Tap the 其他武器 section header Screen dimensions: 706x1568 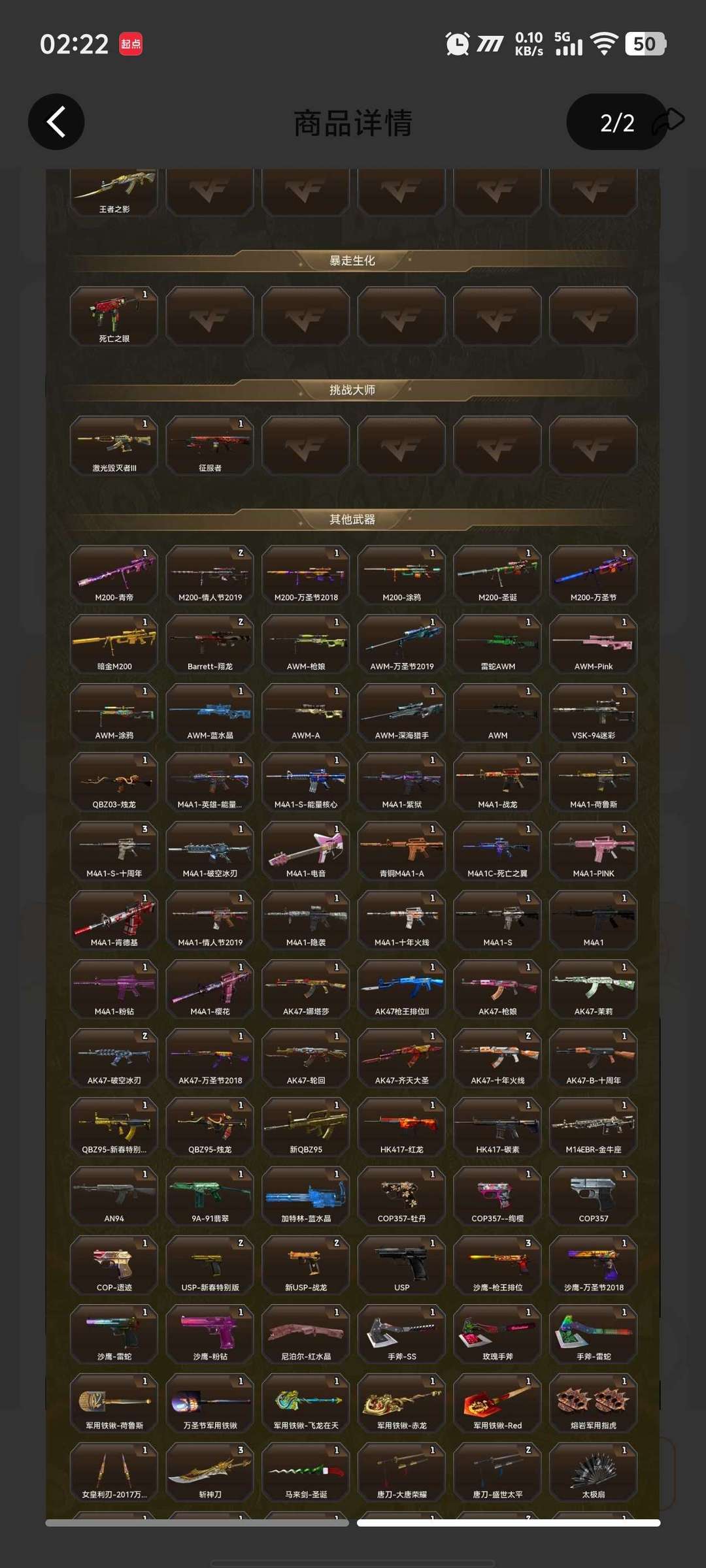[x=352, y=519]
